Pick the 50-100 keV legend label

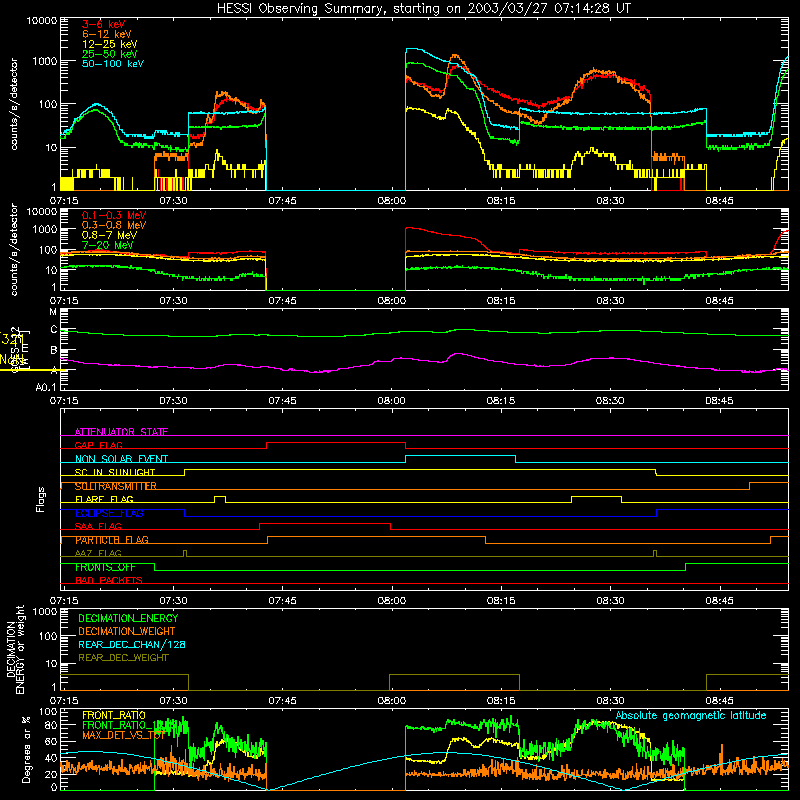(x=113, y=64)
